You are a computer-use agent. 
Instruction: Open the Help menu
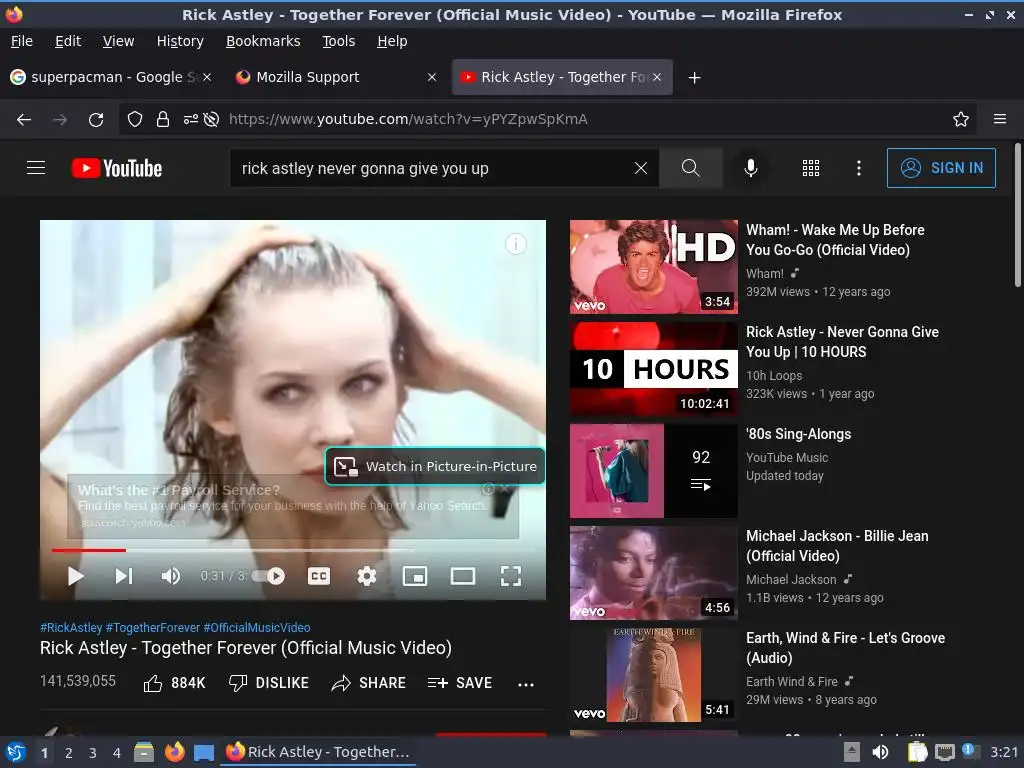point(392,41)
